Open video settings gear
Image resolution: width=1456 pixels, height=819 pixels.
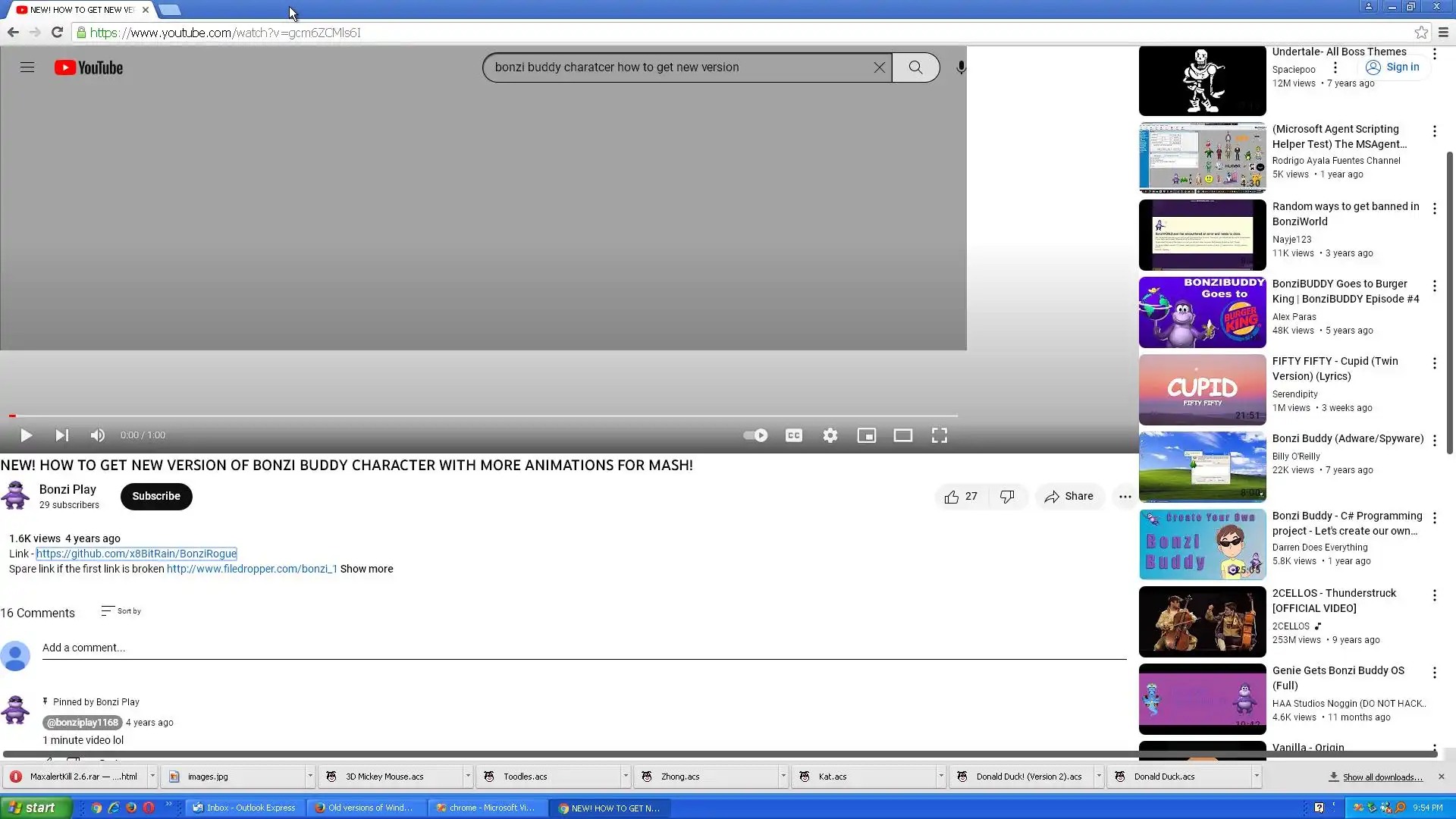pos(830,435)
